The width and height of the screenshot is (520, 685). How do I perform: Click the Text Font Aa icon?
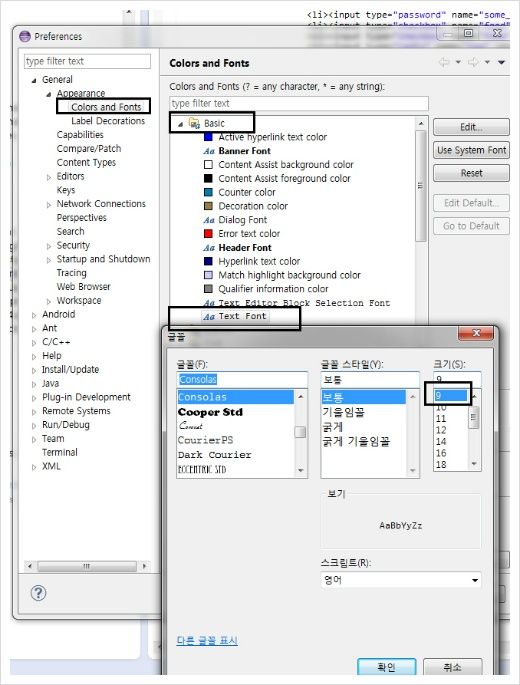point(209,316)
